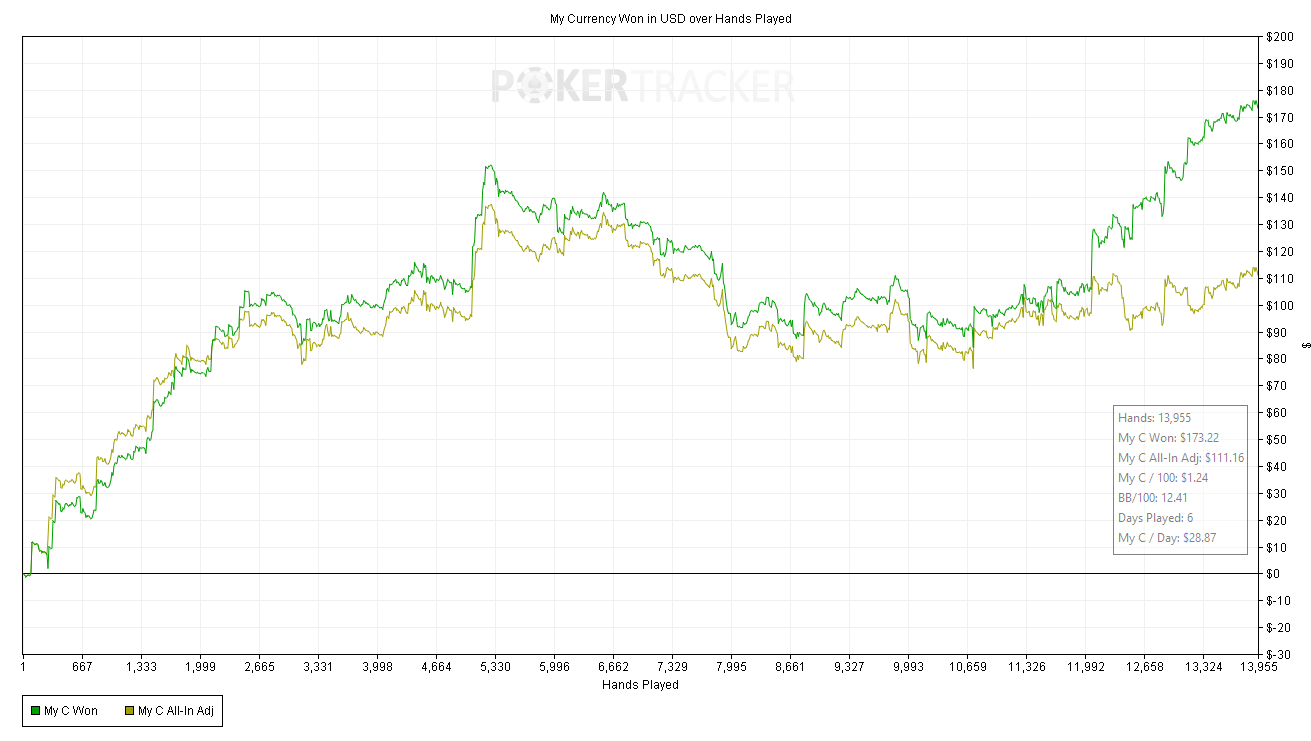Click the Hands Played axis label

(x=640, y=685)
